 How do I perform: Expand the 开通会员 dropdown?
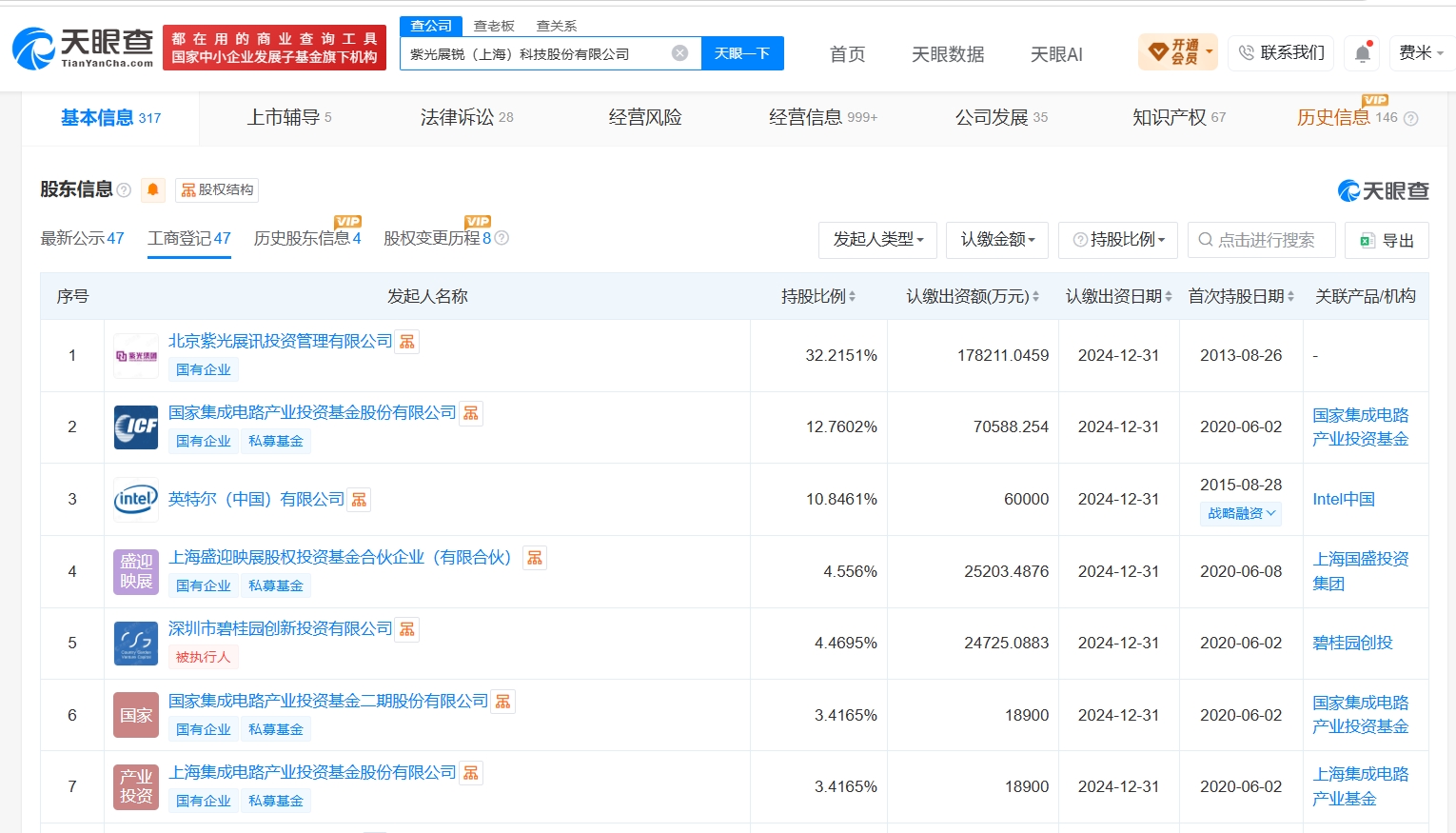(x=1178, y=51)
